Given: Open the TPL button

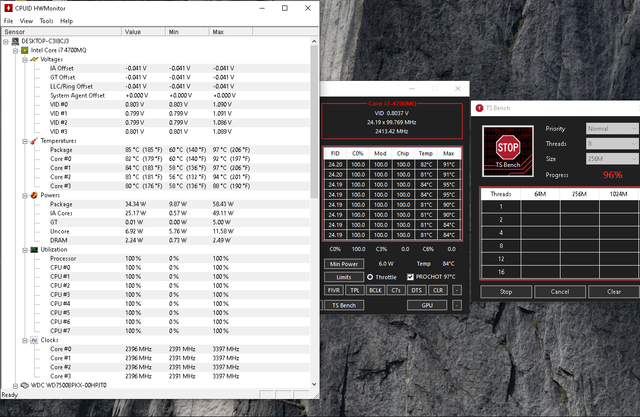Looking at the screenshot, I should tap(355, 290).
